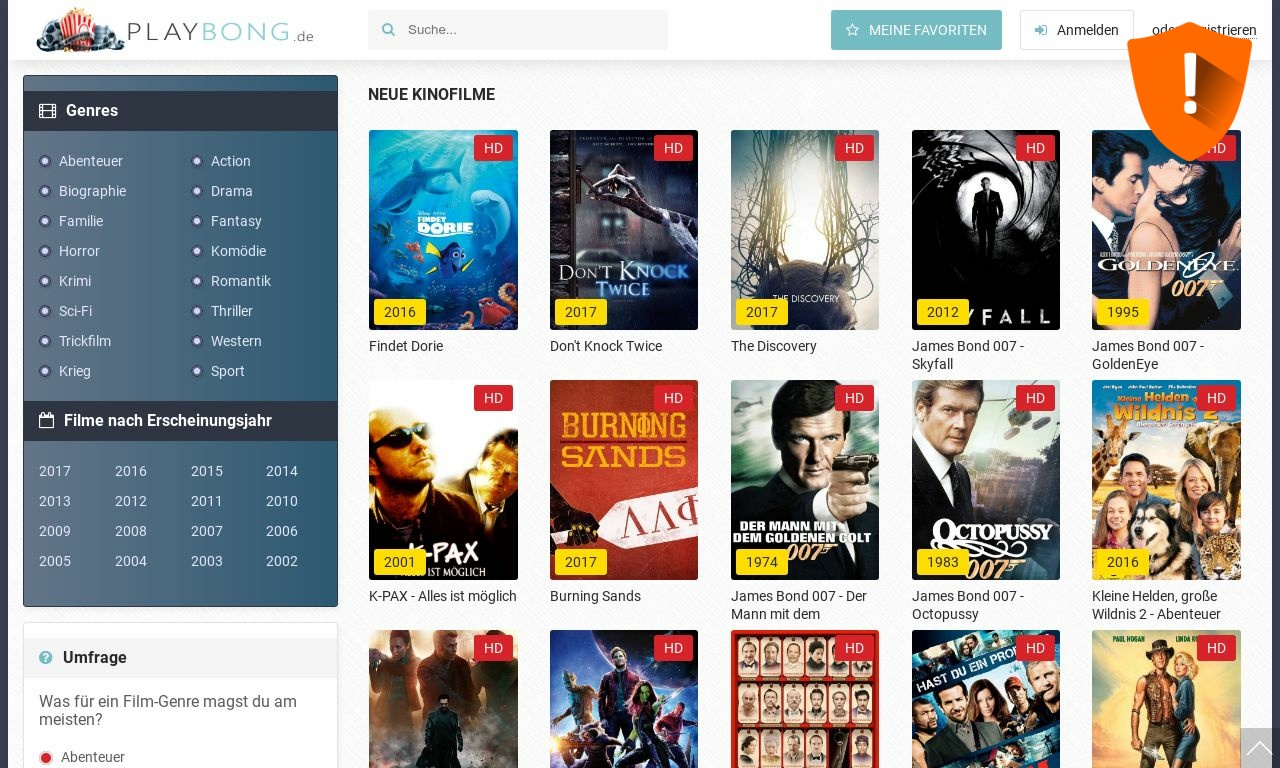Select the Thriller genre
Viewport: 1280px width, 768px height.
point(232,311)
